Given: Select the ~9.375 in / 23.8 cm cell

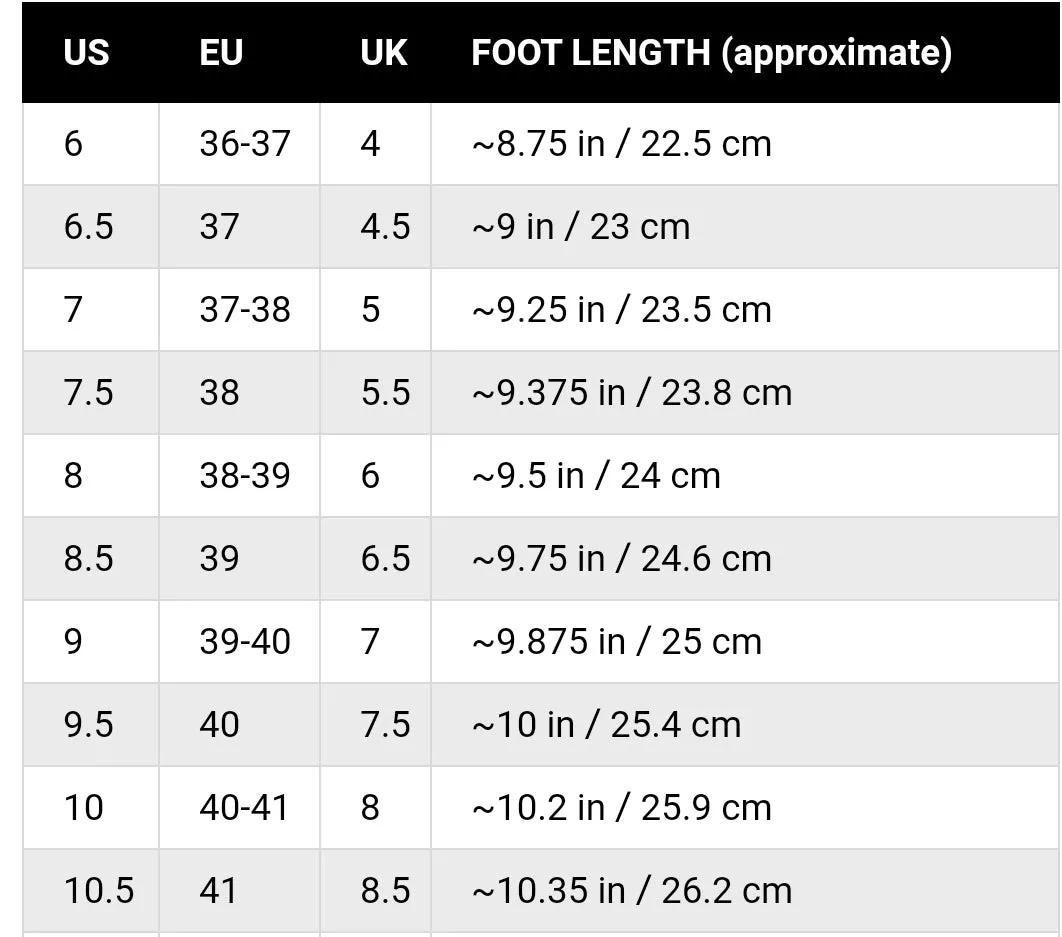Looking at the screenshot, I should click(745, 392).
